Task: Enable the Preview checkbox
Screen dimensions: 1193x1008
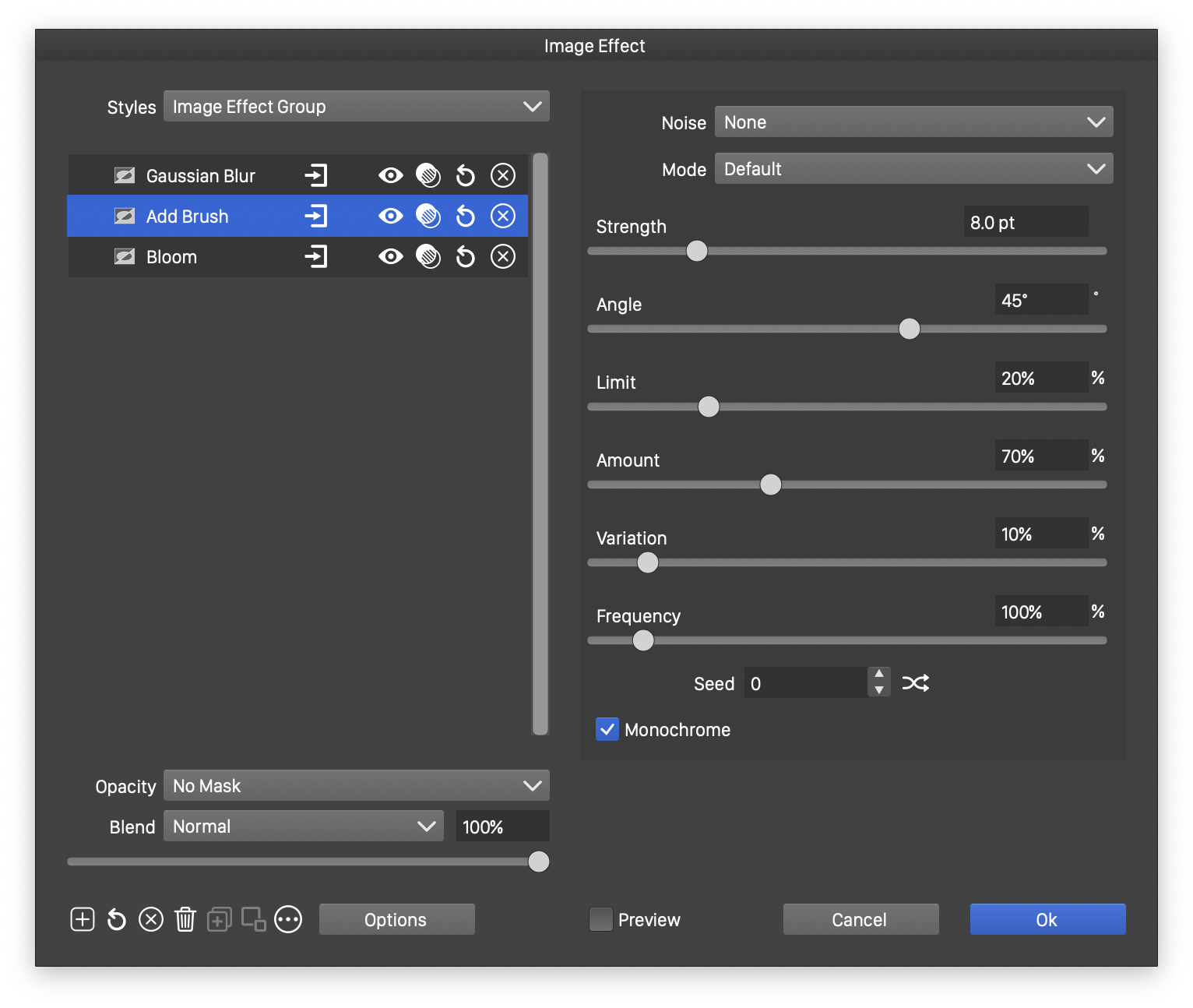Action: coord(601,919)
